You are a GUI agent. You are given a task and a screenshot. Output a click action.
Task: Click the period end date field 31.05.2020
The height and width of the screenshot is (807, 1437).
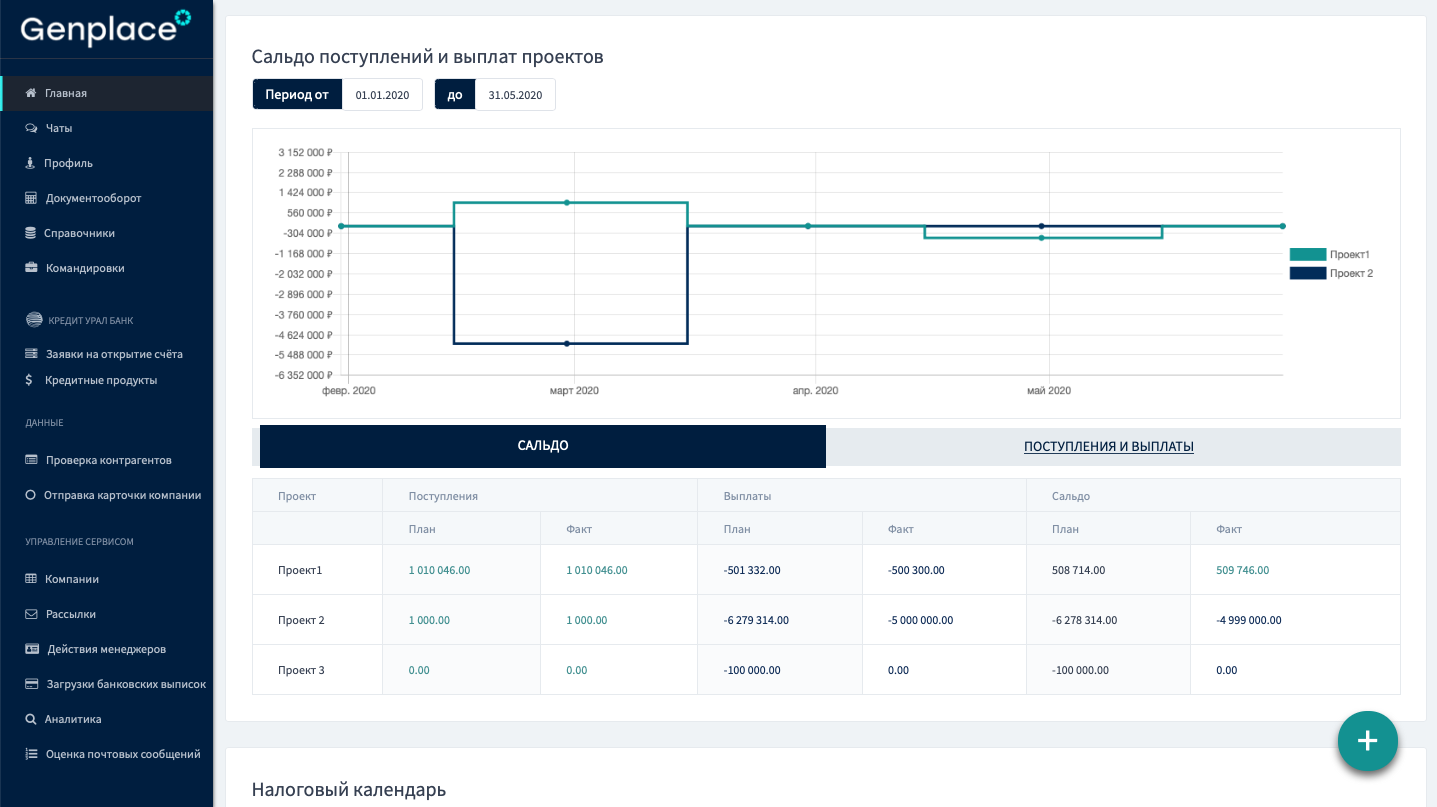(x=515, y=95)
